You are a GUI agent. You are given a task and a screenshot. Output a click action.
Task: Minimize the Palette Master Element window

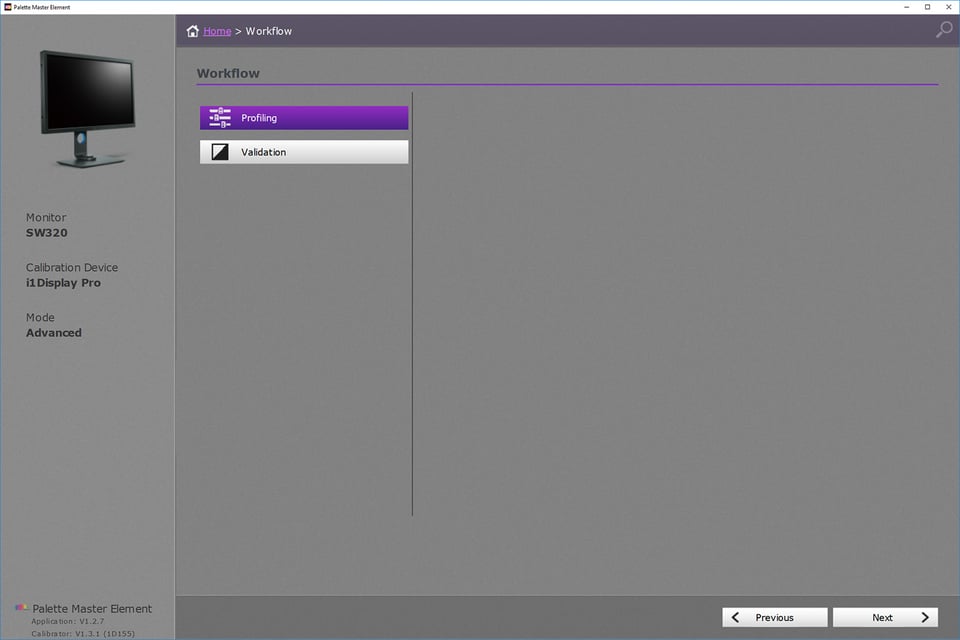pyautogui.click(x=907, y=7)
